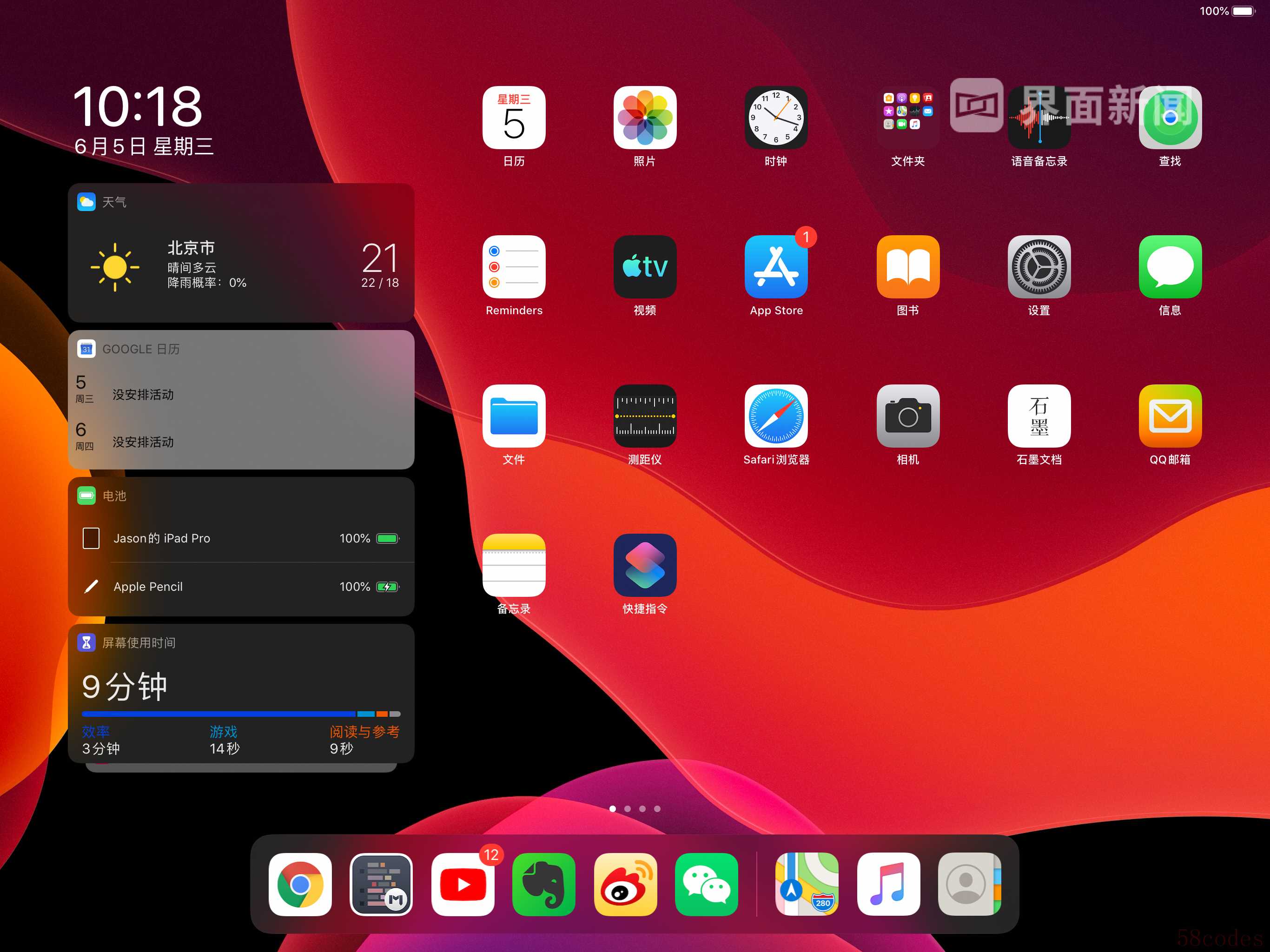Open the QQ邮箱 app

(1170, 416)
